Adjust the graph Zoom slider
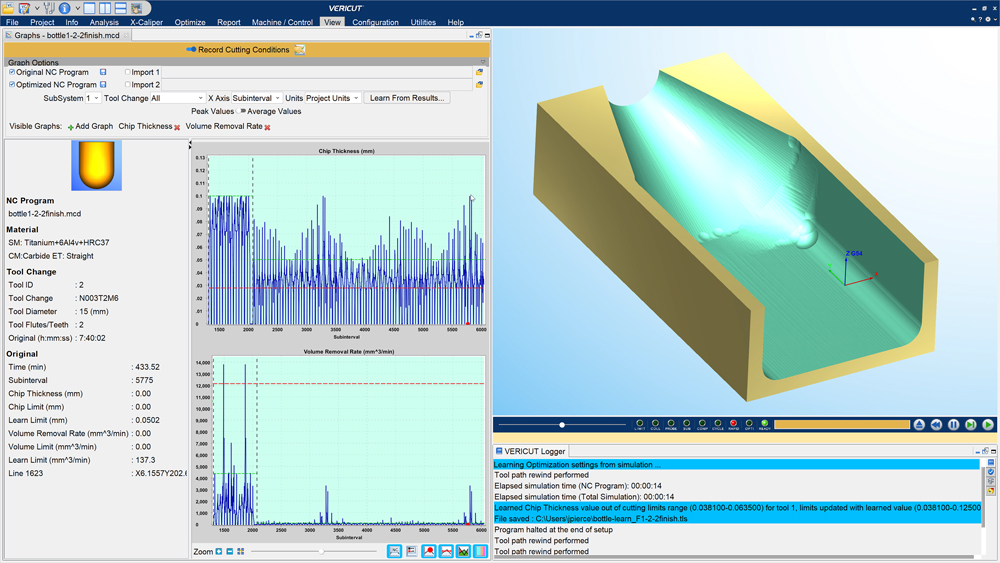Viewport: 1000px width, 563px height. [x=320, y=551]
